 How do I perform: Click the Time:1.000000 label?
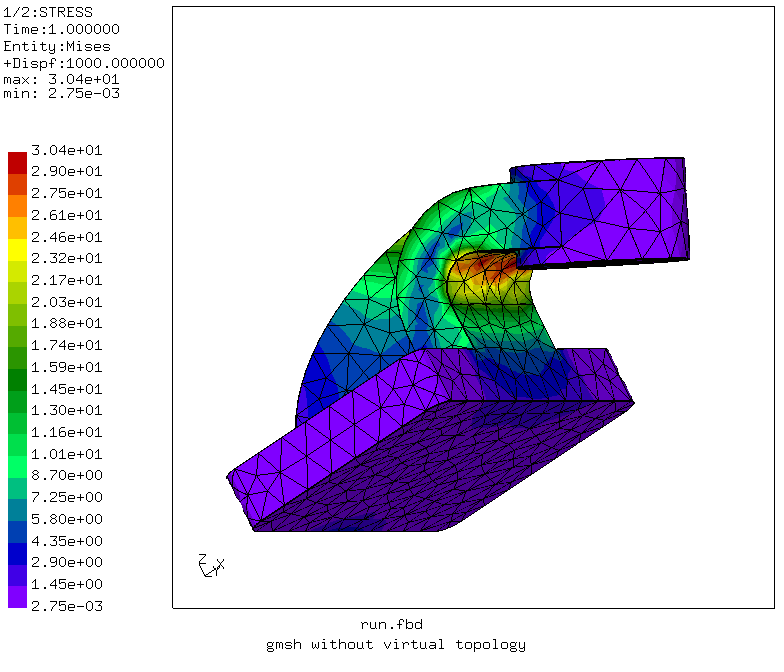click(62, 29)
